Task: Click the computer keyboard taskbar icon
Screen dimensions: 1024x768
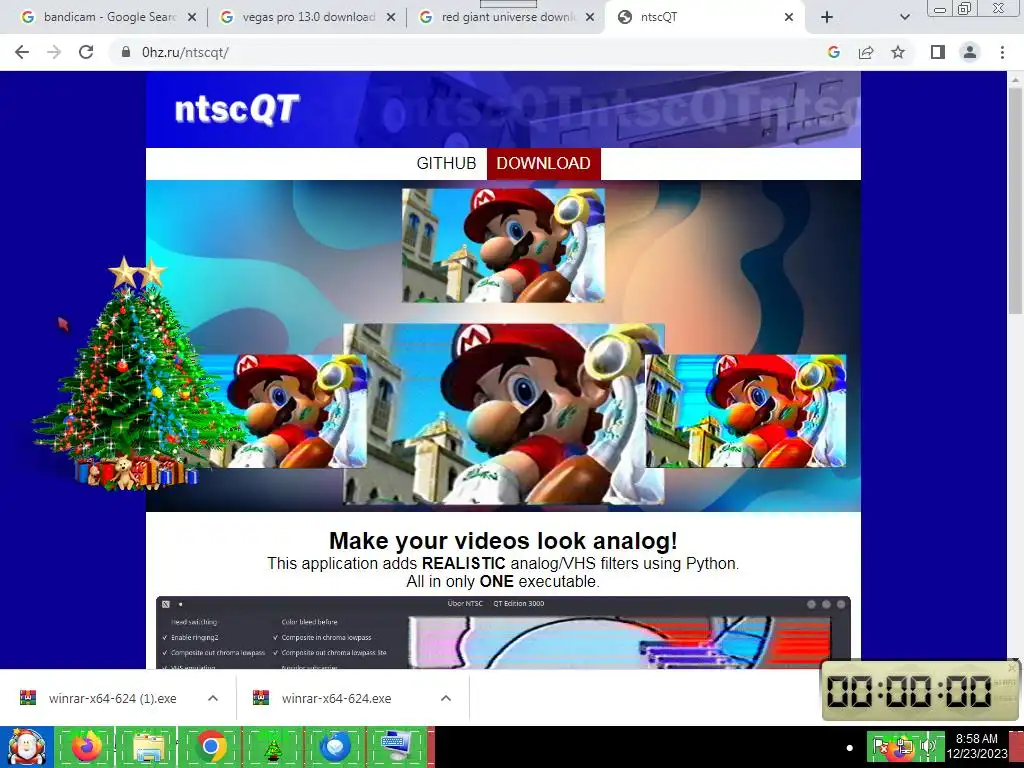Action: pos(396,747)
